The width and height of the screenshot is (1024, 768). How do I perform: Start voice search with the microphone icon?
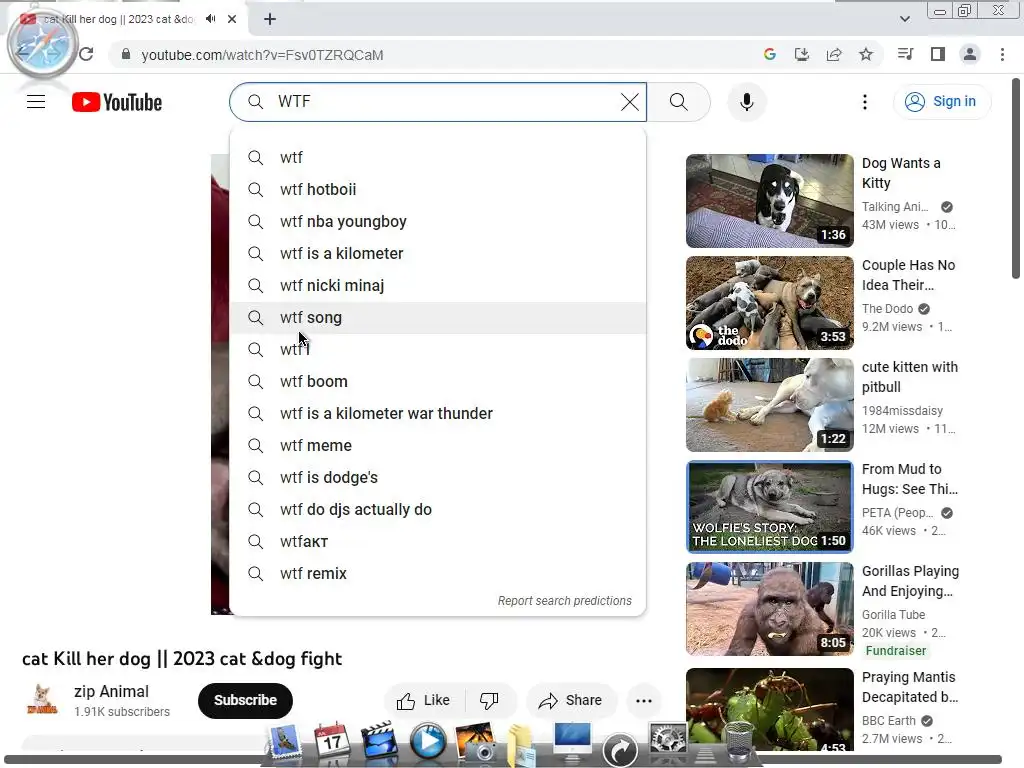[746, 102]
